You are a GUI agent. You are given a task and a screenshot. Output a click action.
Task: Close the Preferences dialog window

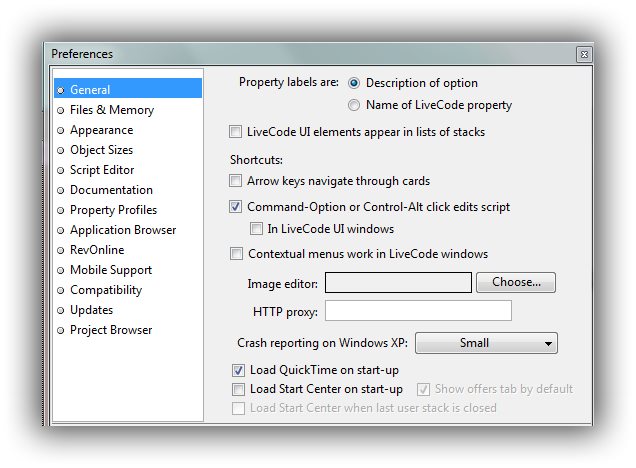click(583, 54)
